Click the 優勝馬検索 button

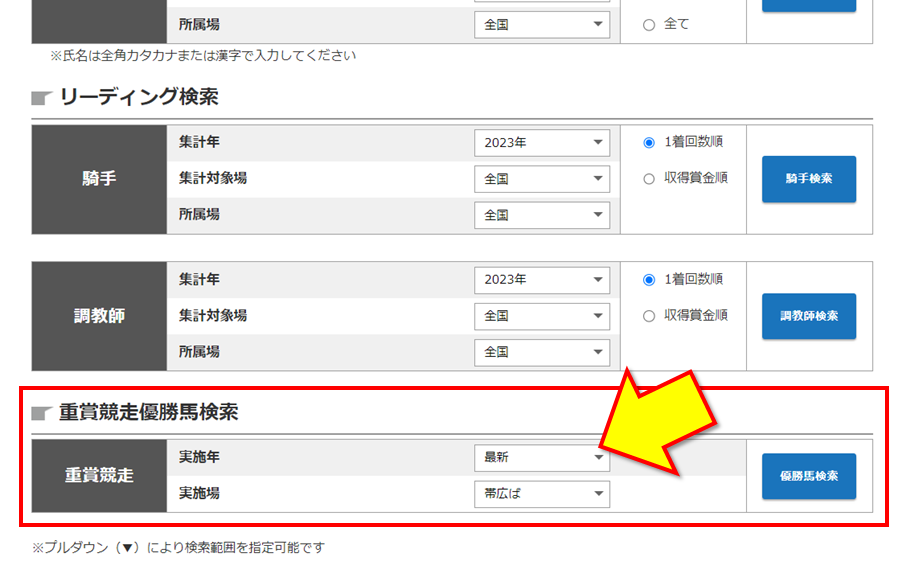point(808,476)
